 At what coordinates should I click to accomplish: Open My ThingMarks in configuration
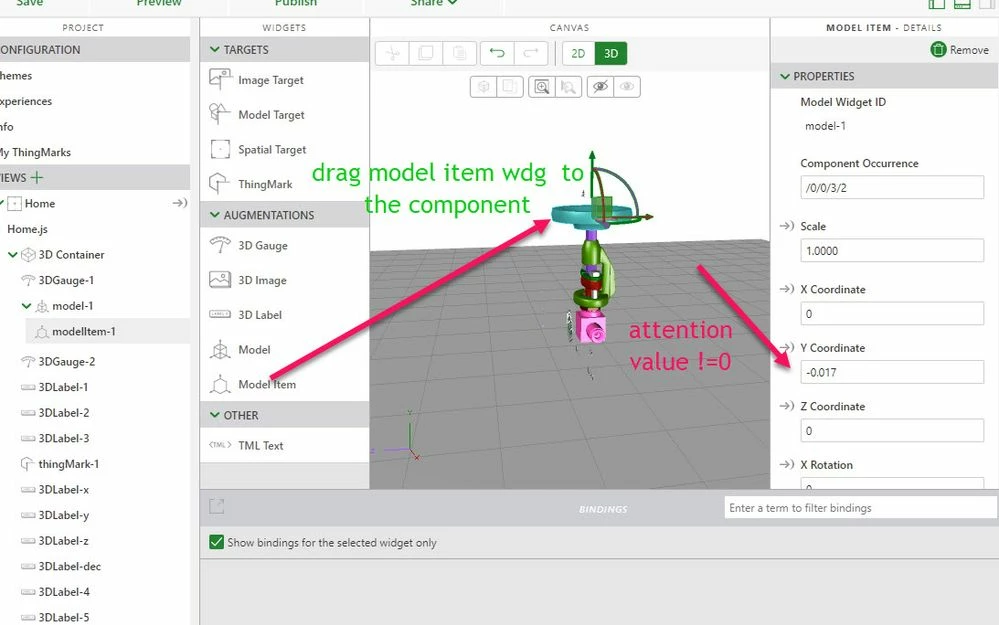[x=36, y=152]
